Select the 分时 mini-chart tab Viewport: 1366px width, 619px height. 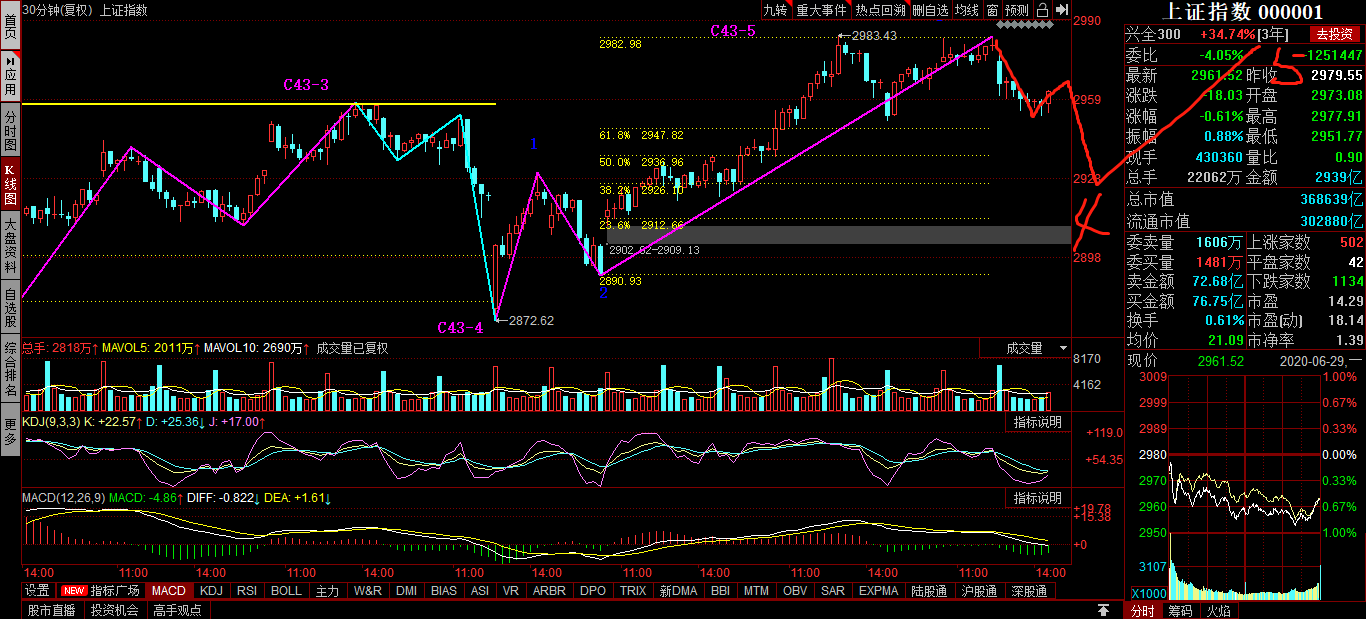pos(1142,610)
